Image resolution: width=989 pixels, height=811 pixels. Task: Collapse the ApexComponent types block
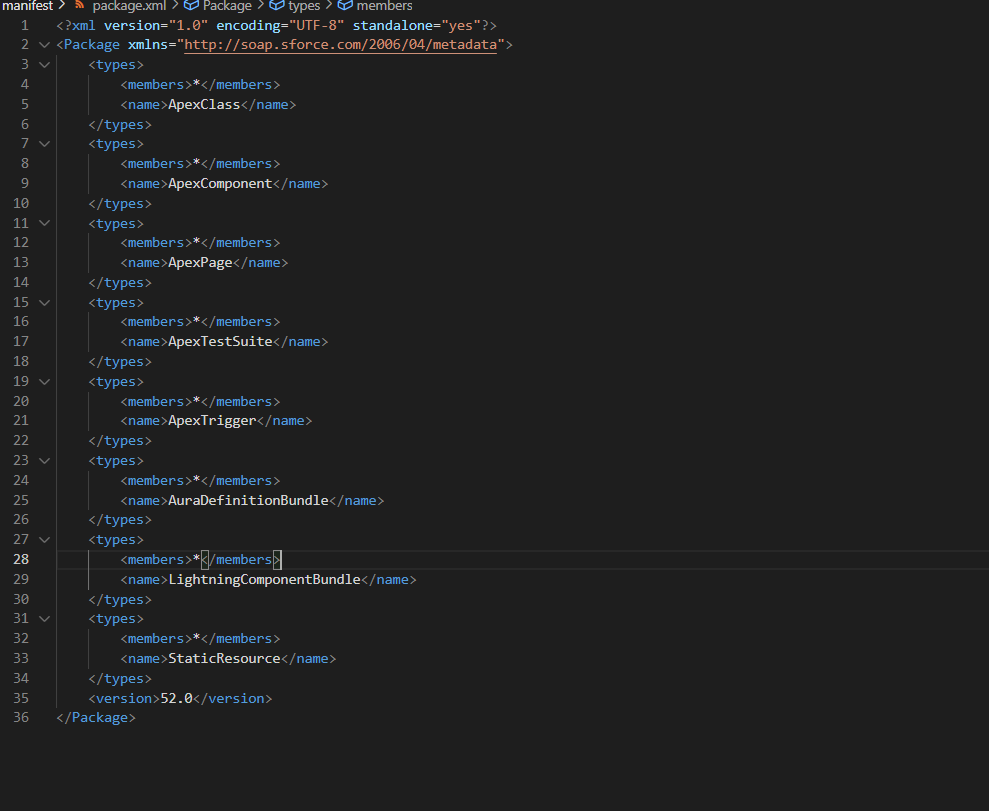click(44, 143)
